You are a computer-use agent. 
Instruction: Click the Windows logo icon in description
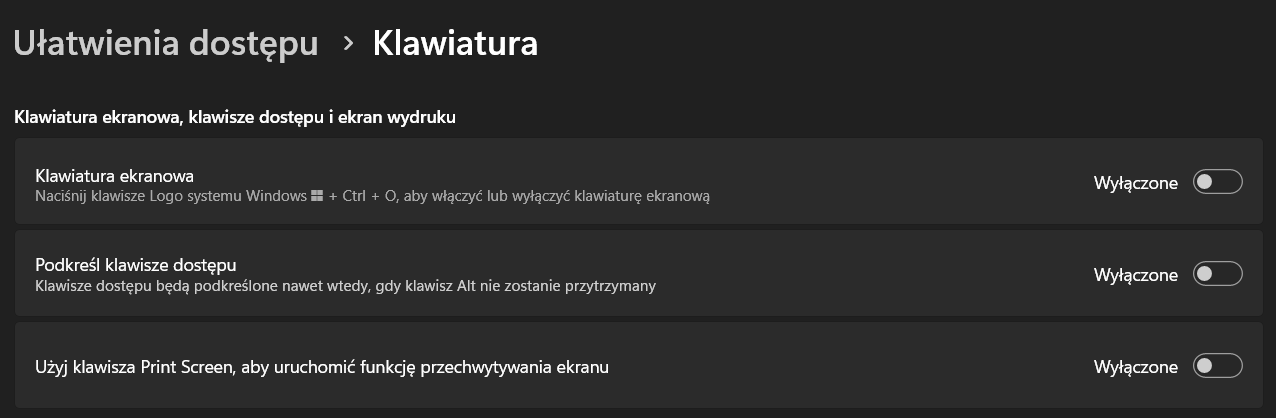pyautogui.click(x=317, y=197)
